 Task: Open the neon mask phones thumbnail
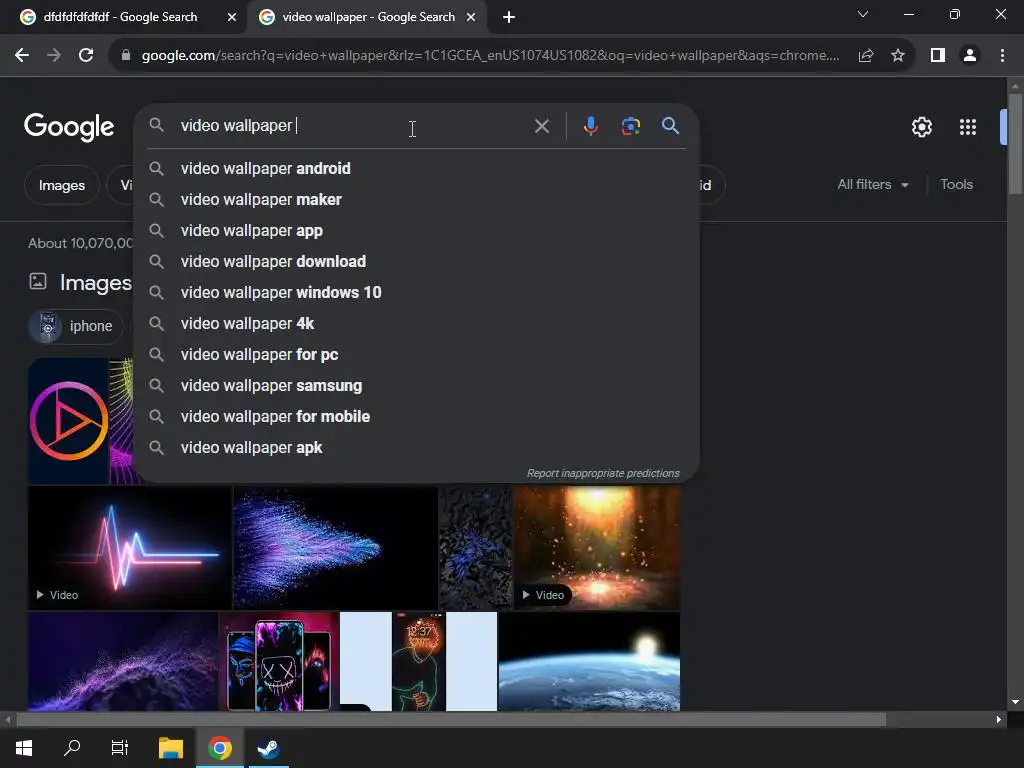[279, 661]
